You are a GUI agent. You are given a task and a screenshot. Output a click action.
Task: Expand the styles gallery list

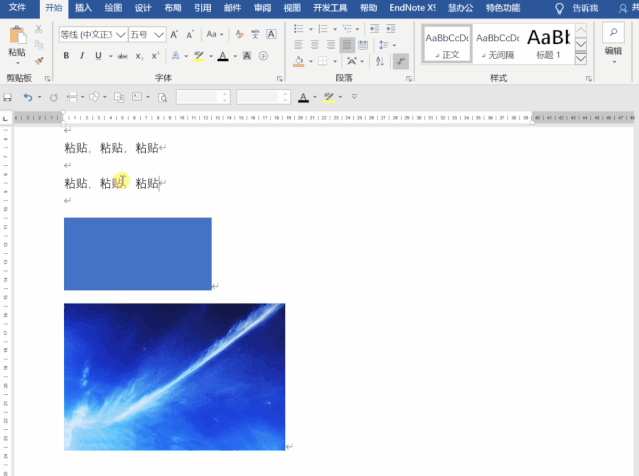click(582, 60)
